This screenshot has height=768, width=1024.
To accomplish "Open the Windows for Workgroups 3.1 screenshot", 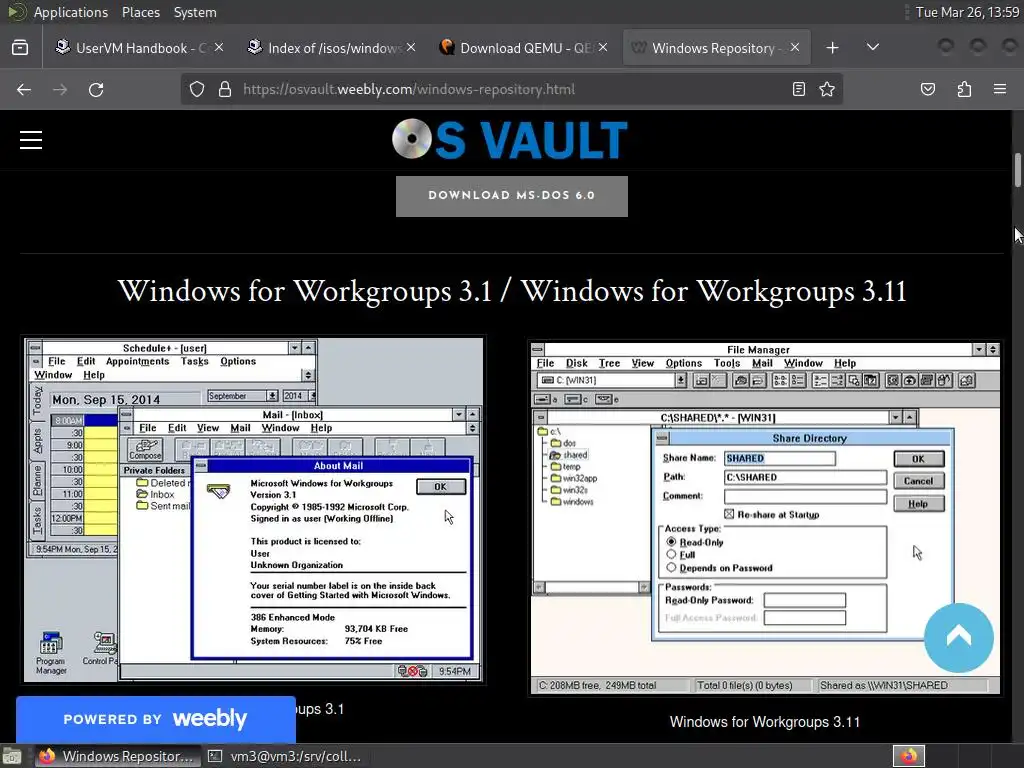I will coord(253,510).
